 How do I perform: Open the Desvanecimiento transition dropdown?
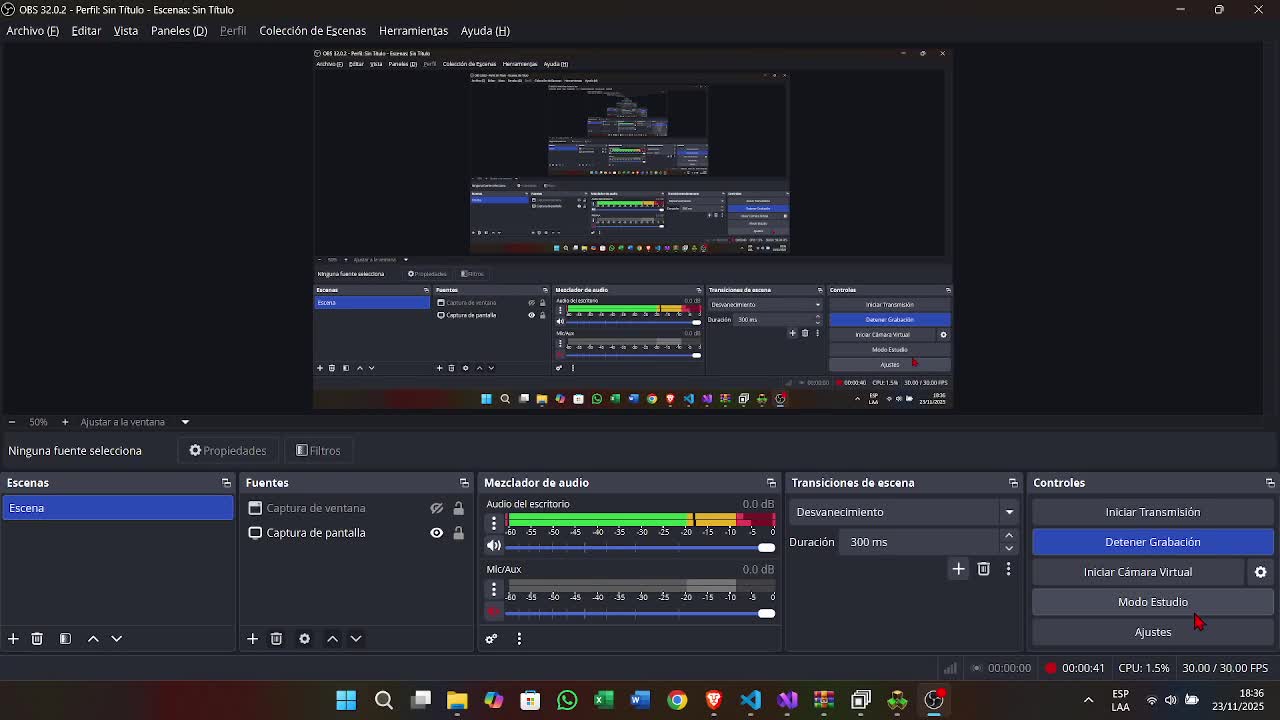pyautogui.click(x=1009, y=511)
